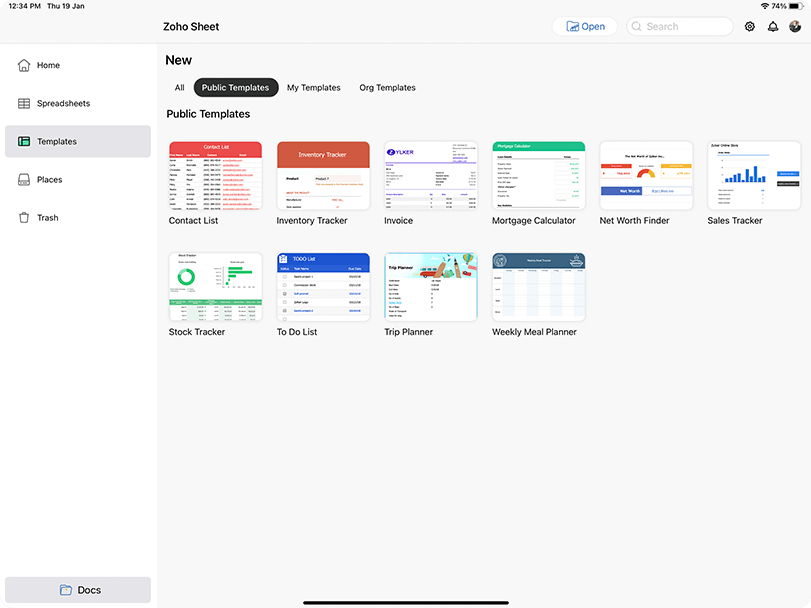Switch to Org Templates tab
The image size is (811, 608).
tap(387, 87)
